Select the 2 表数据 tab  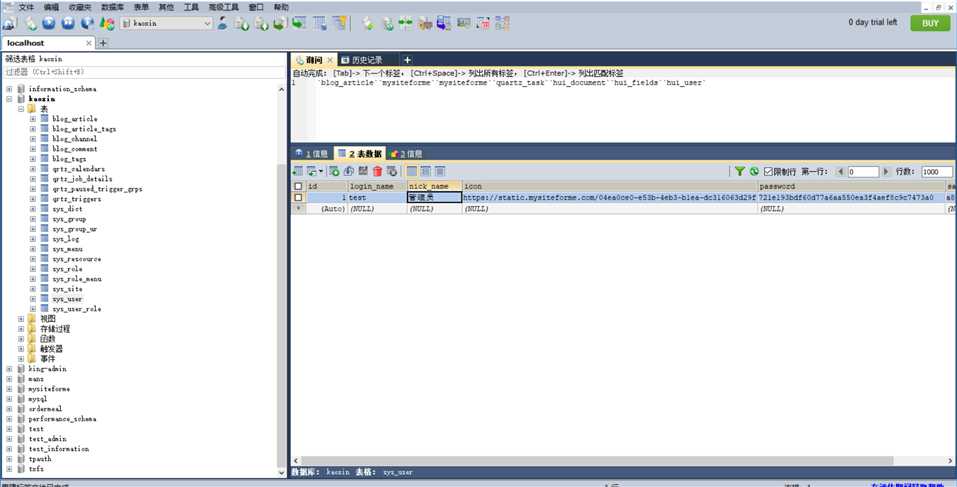360,153
